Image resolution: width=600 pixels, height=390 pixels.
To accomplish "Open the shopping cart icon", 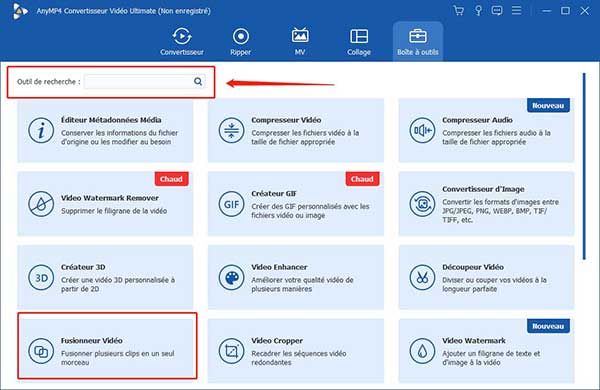I will (458, 11).
